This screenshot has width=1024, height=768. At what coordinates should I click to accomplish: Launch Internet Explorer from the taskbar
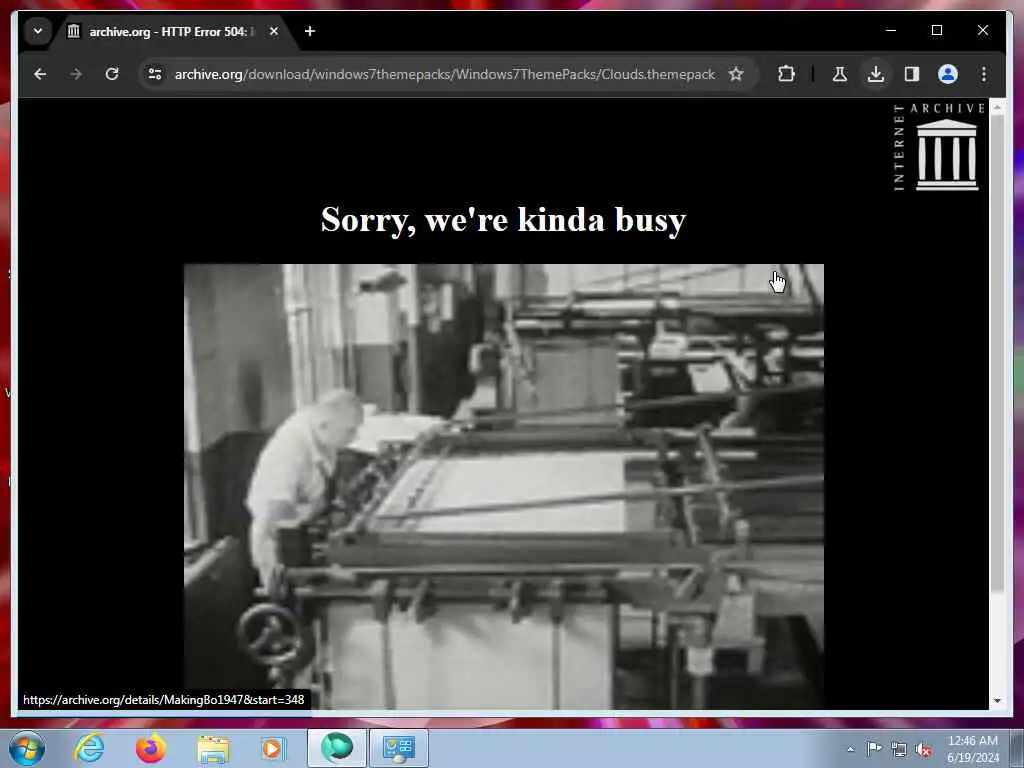89,748
